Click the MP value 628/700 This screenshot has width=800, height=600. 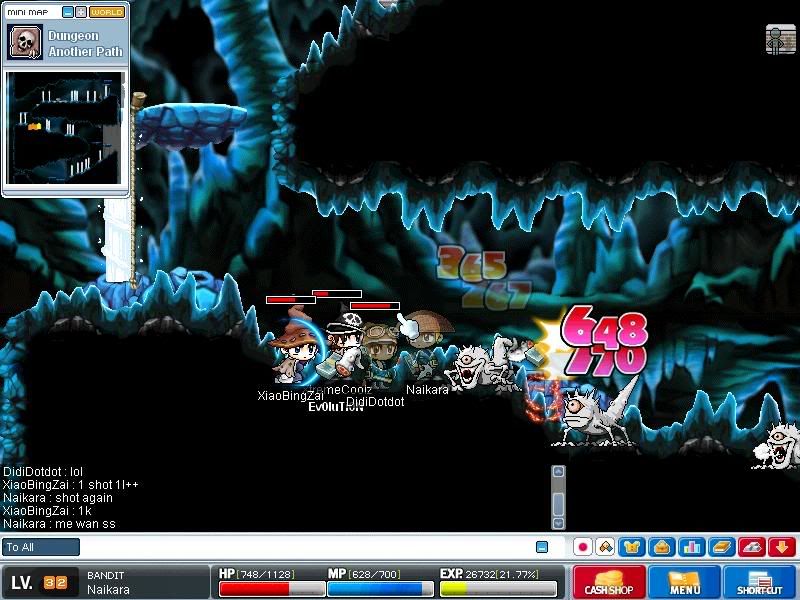372,574
